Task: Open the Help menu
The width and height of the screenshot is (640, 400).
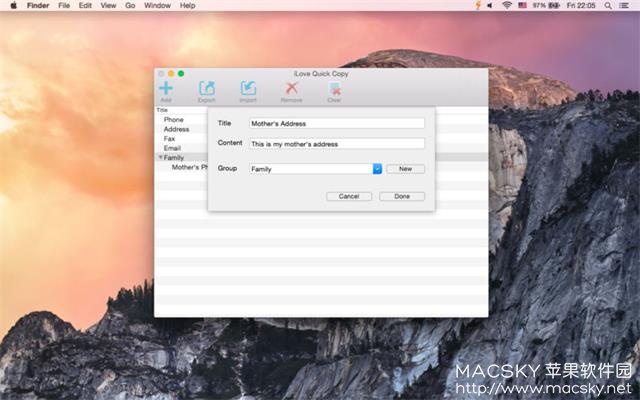Action: [187, 5]
